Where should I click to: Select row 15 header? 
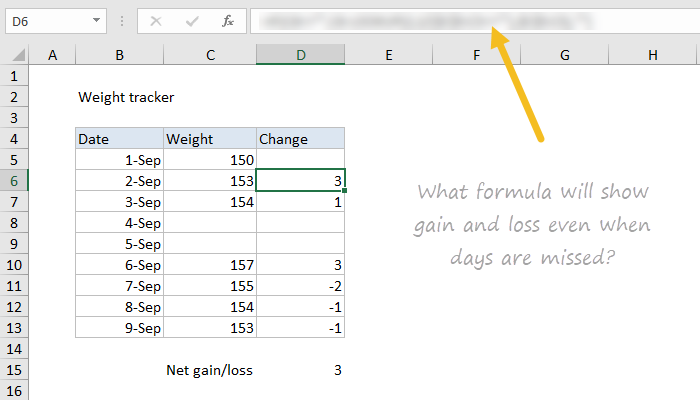click(15, 370)
